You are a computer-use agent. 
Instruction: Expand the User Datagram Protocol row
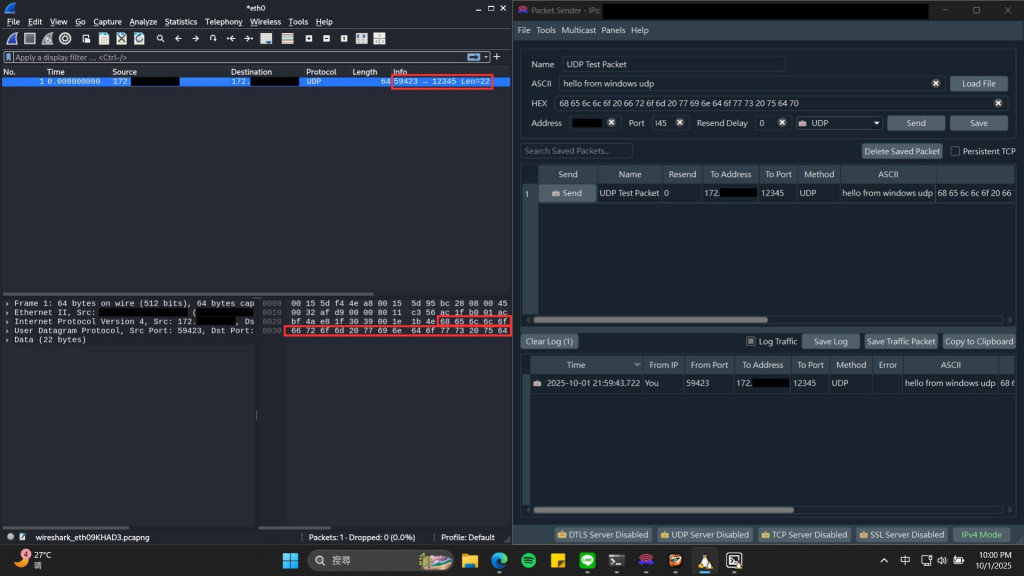click(7, 331)
